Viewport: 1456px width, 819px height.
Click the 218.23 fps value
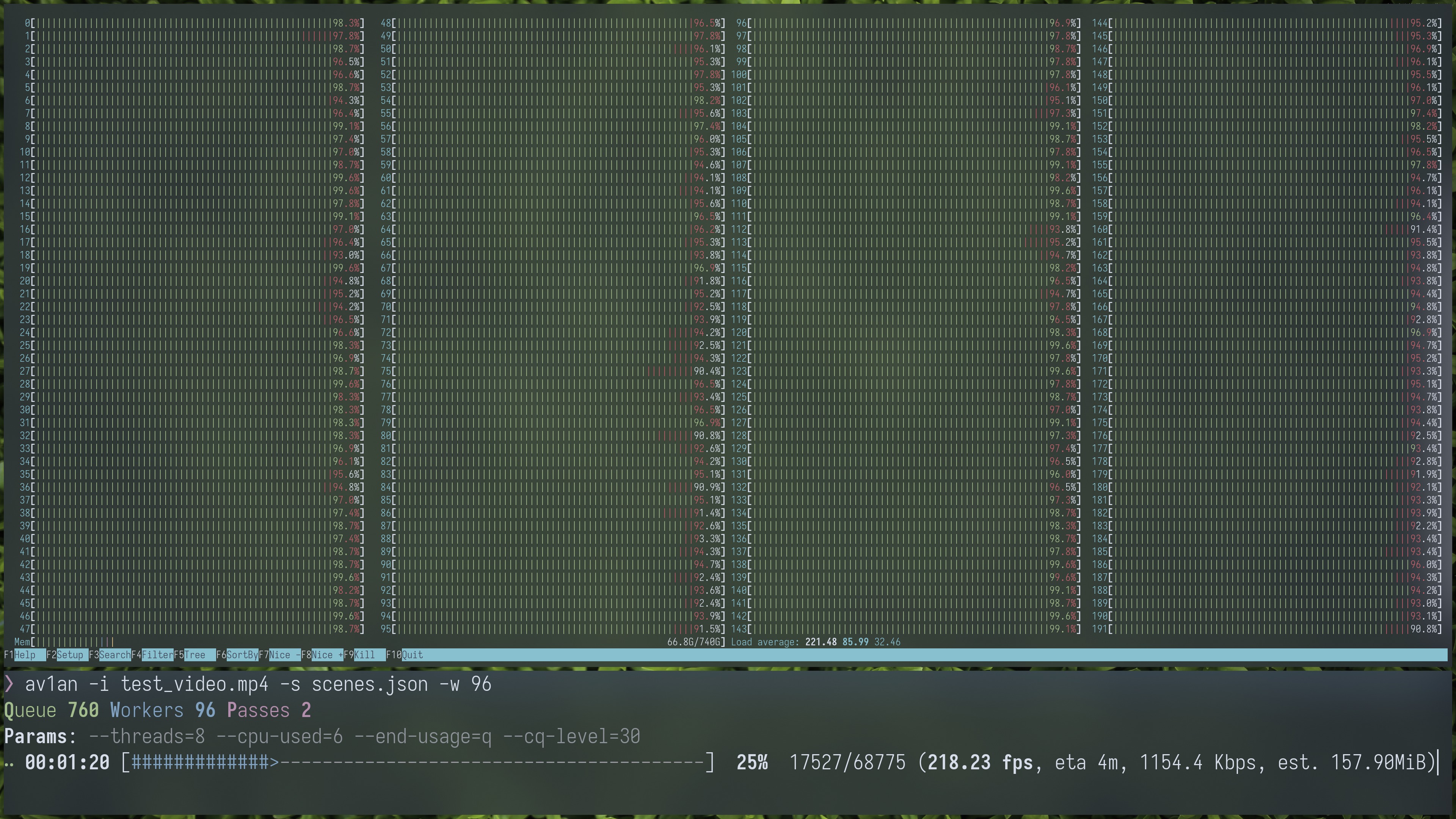pos(981,763)
